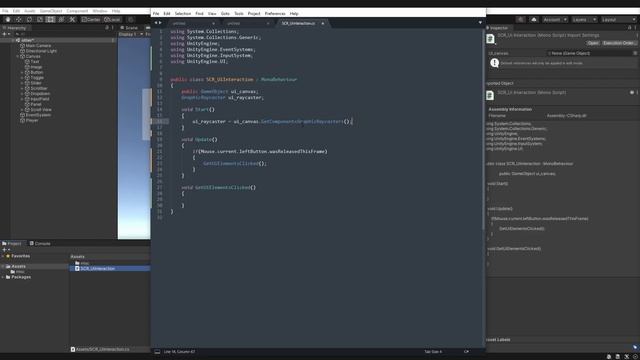Select the Hand tool in Unity toolbar
The width and height of the screenshot is (640, 360).
pyautogui.click(x=8, y=19)
